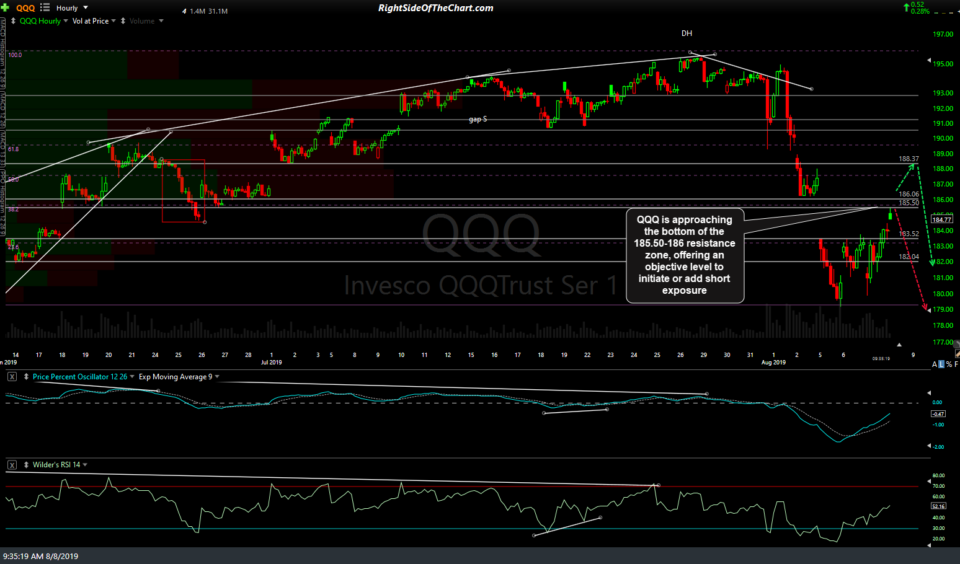Click the 9:35:19 AM 8/8/2019 timestamp
The height and width of the screenshot is (564, 960).
[40, 556]
